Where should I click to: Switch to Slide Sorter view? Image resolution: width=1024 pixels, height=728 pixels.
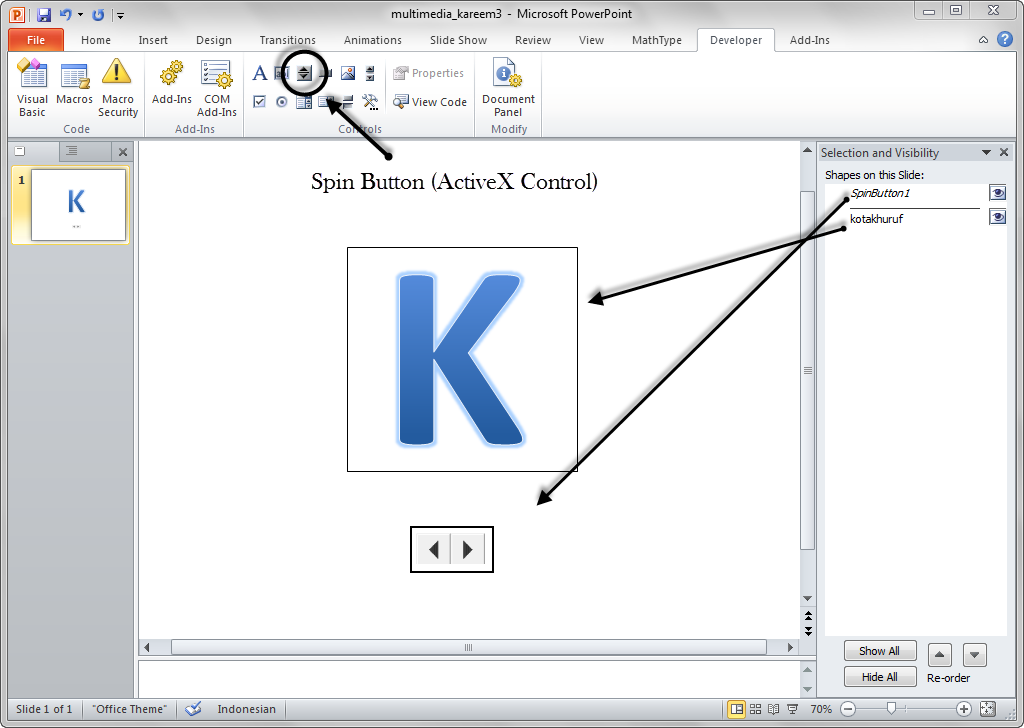[x=755, y=709]
